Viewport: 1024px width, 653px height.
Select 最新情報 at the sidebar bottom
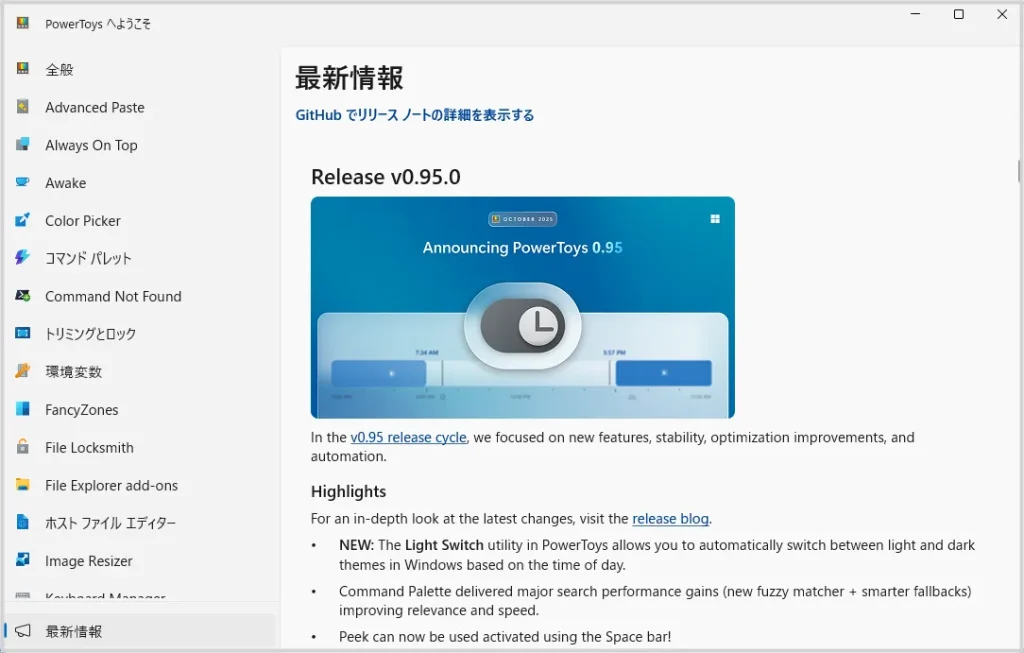point(73,631)
